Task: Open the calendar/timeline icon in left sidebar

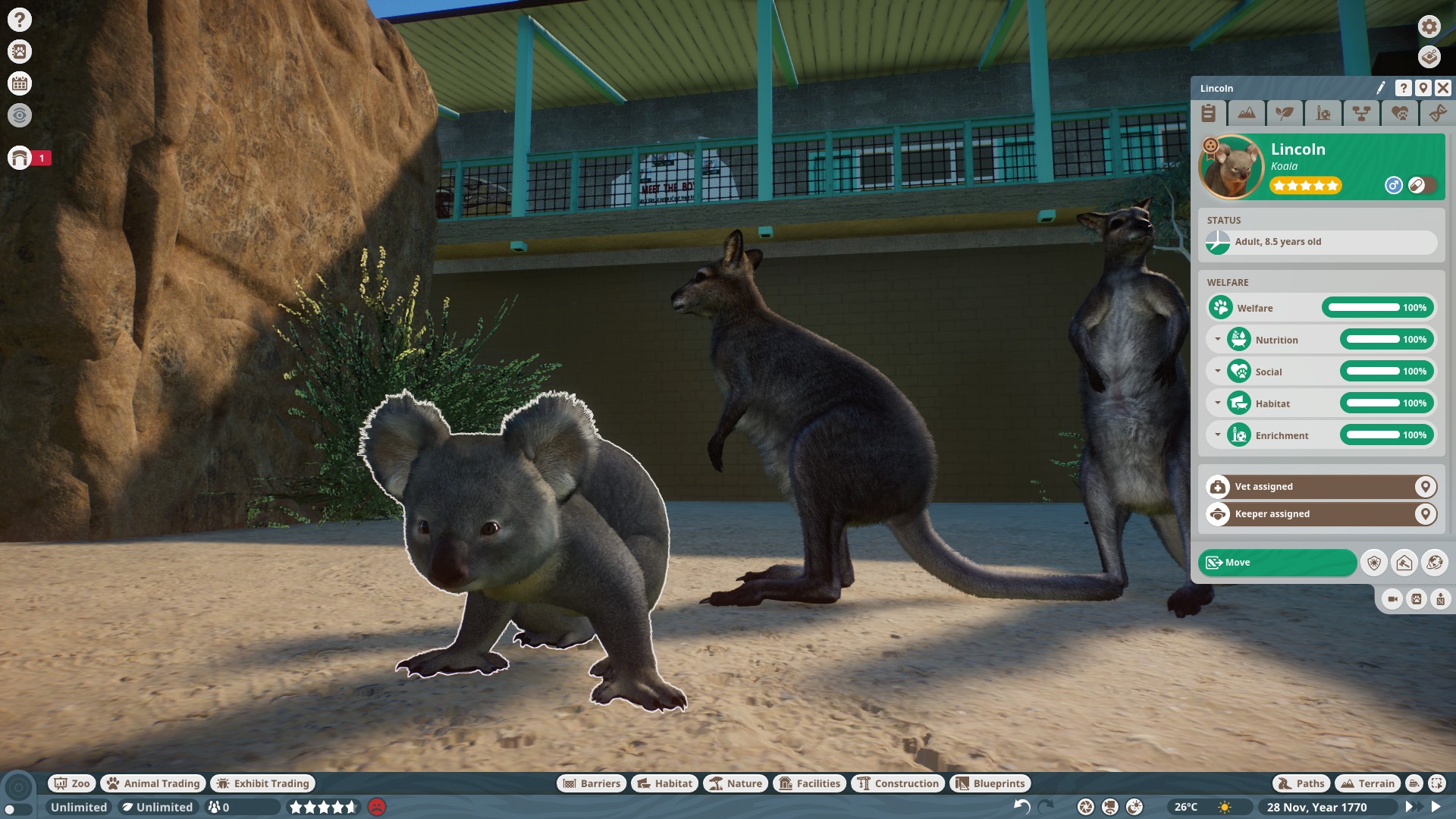Action: click(20, 83)
